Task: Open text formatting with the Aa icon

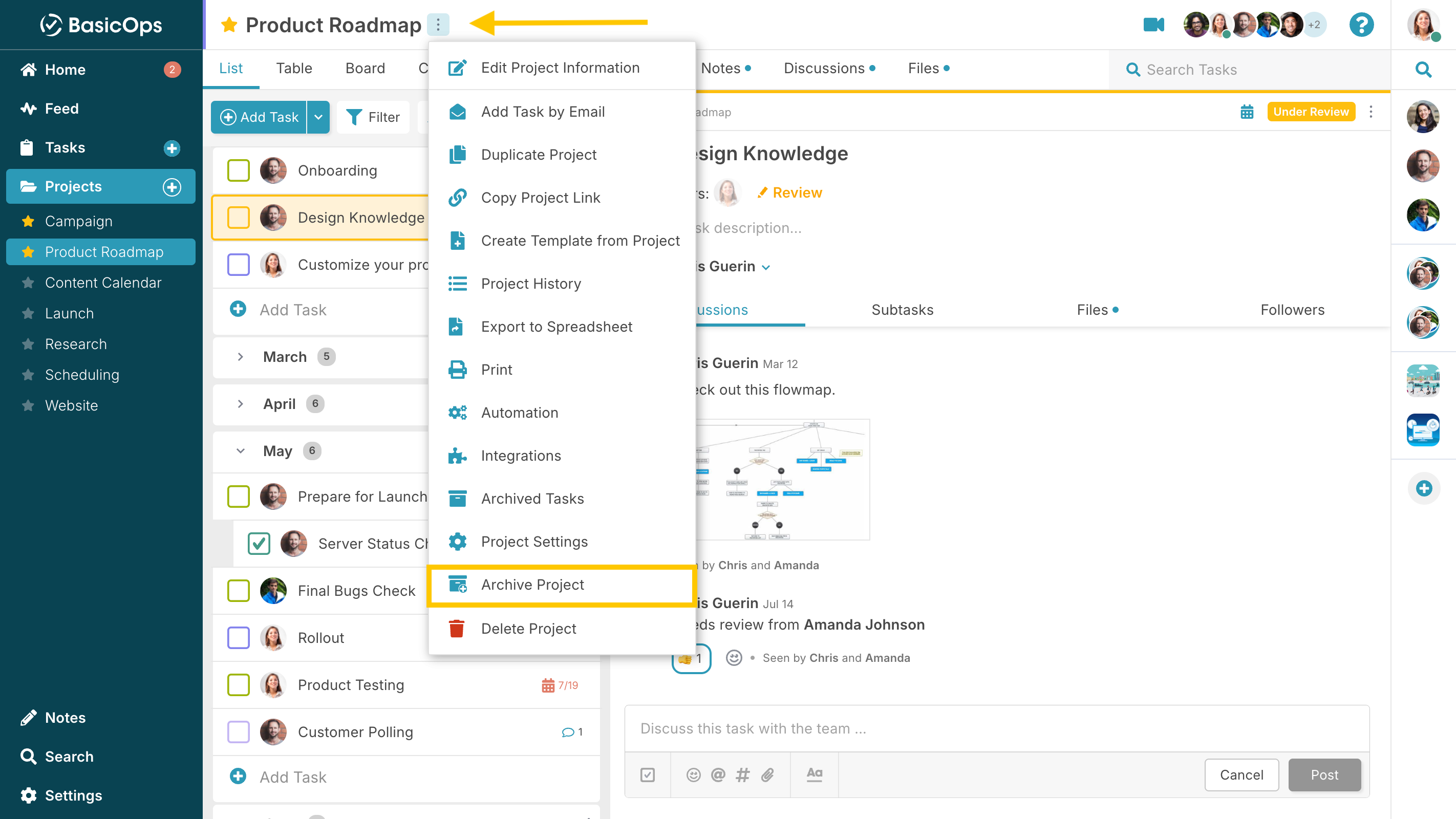Action: pos(814,775)
